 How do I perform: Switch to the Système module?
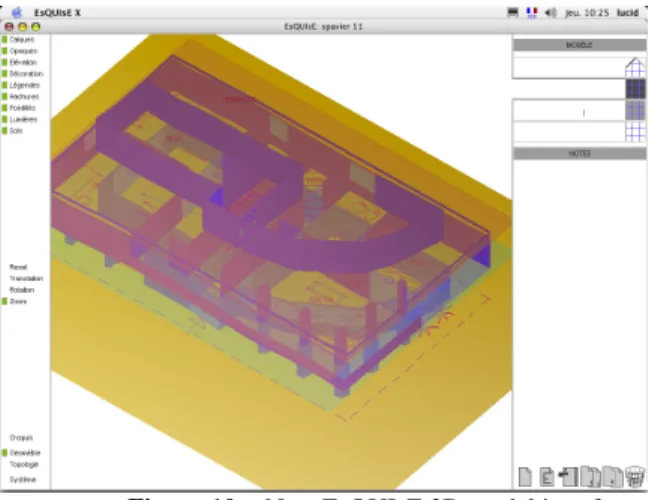(x=23, y=480)
